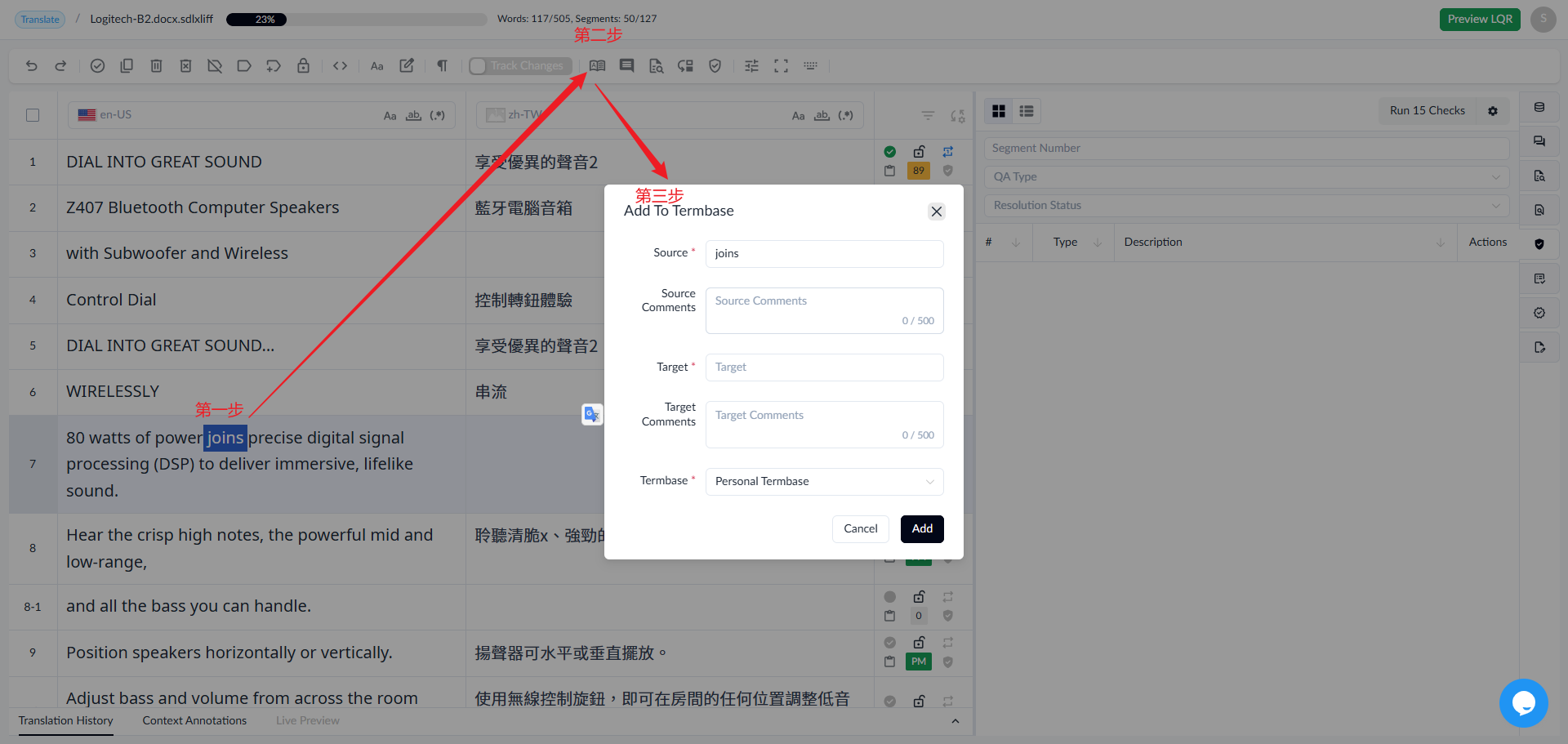This screenshot has width=1568, height=744.
Task: Open the settings sliders icon in toolbar
Action: 751,66
